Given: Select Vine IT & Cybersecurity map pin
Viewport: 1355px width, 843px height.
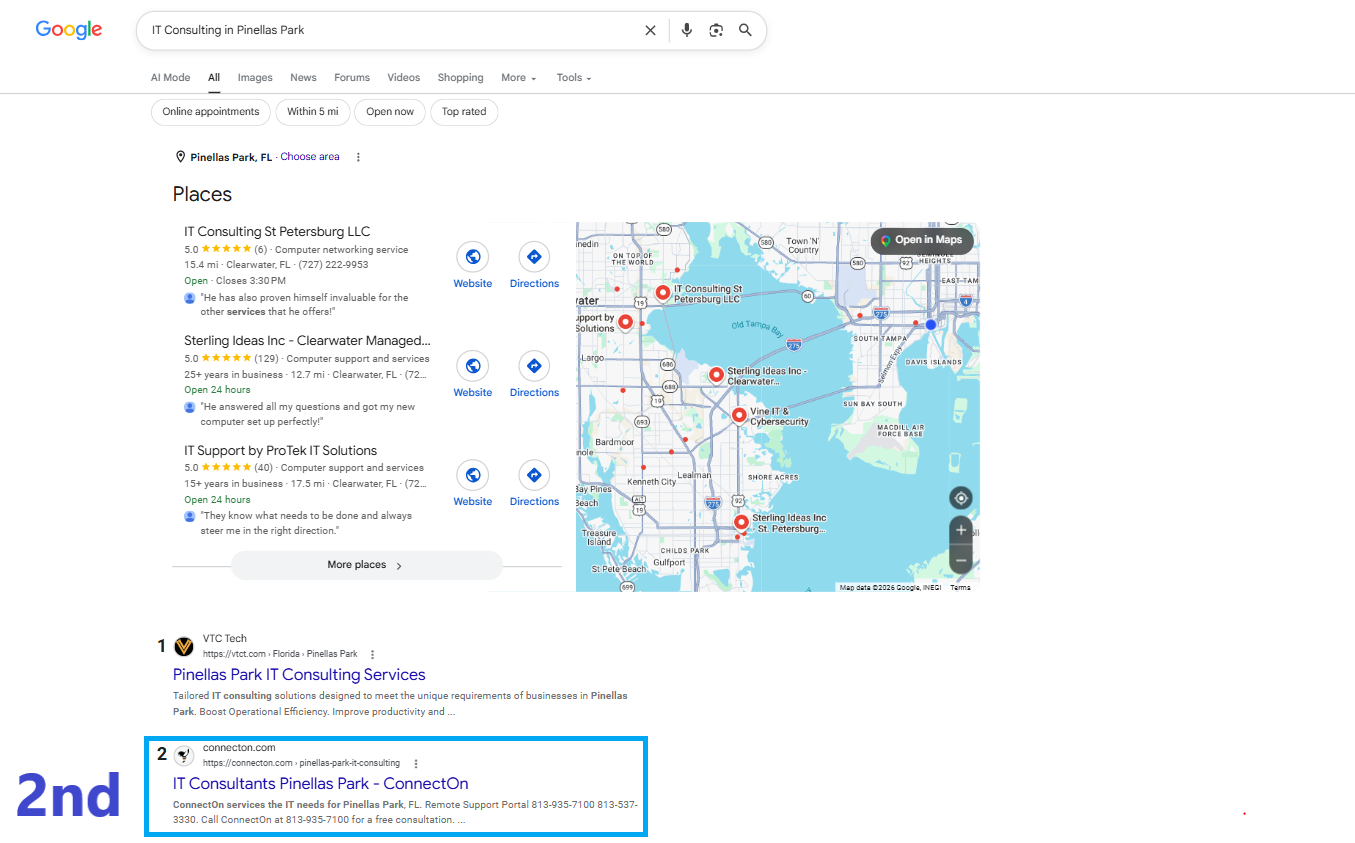Looking at the screenshot, I should point(739,414).
